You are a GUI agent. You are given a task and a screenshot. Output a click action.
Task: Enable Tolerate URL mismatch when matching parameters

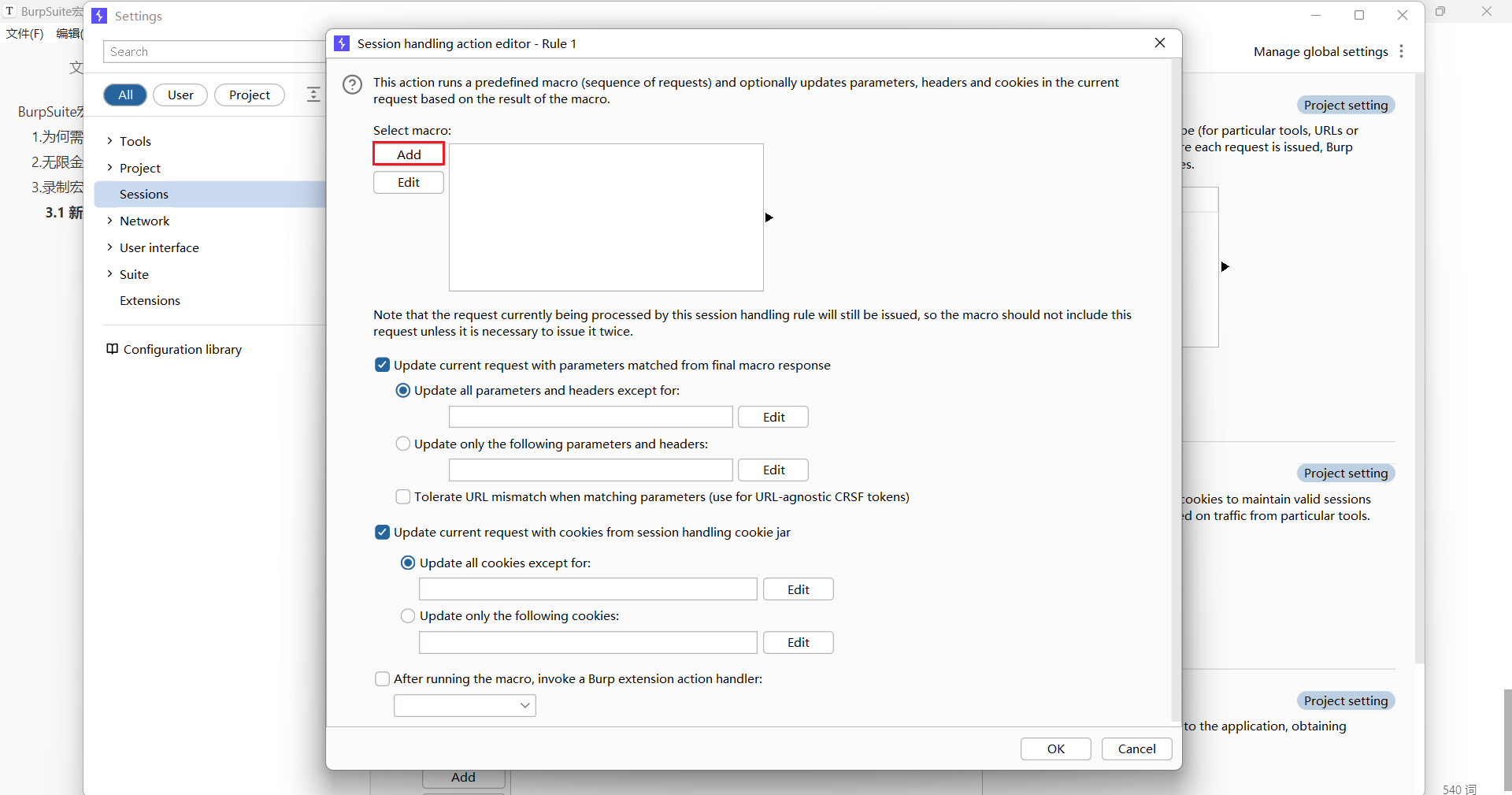402,496
